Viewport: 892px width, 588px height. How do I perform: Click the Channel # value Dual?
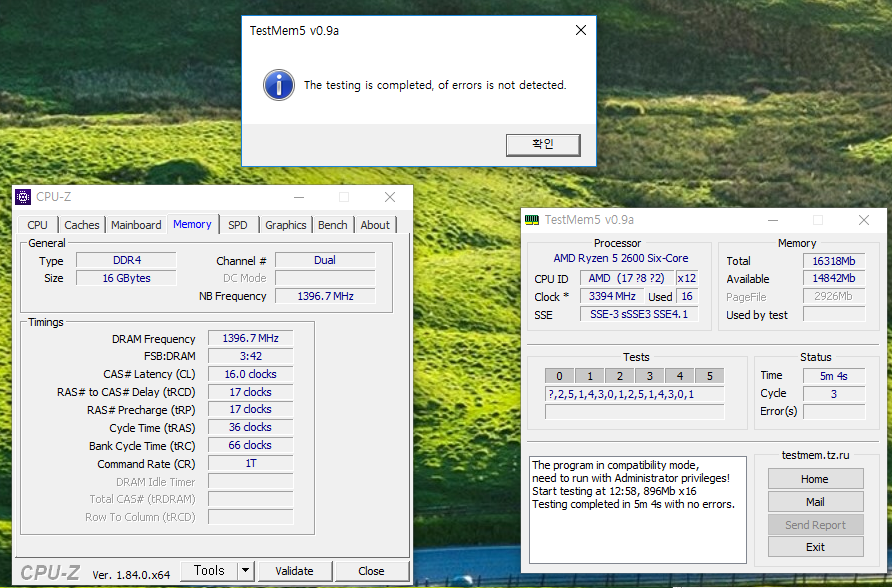coord(325,260)
